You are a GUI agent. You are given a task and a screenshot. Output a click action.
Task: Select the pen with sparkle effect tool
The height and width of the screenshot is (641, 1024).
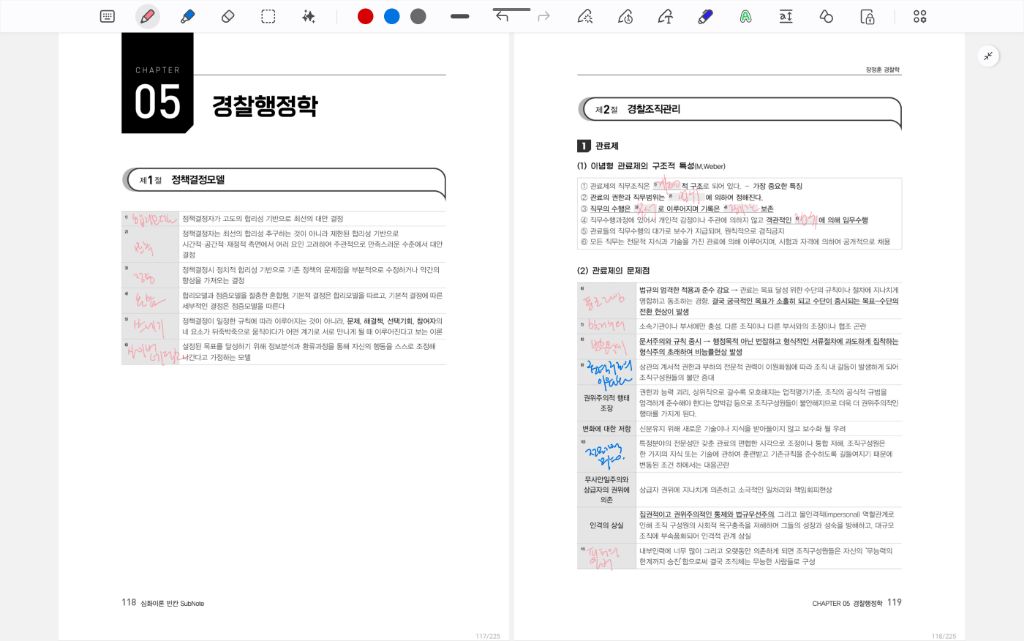[x=585, y=16]
